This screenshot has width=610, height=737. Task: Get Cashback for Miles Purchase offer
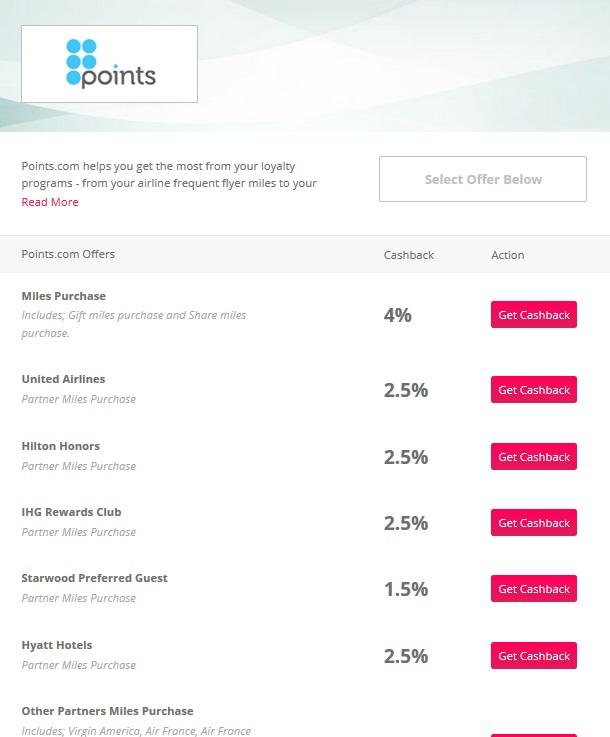click(534, 315)
